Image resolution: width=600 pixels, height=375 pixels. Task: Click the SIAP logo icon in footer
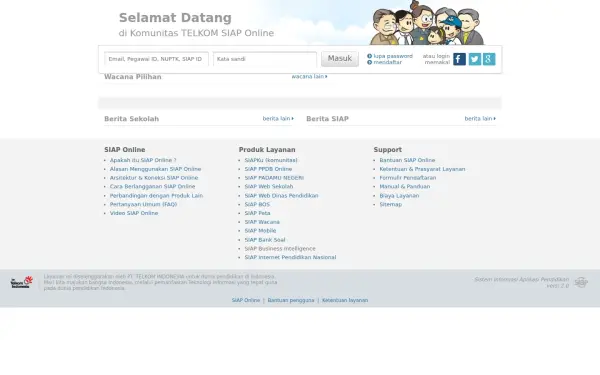click(581, 282)
